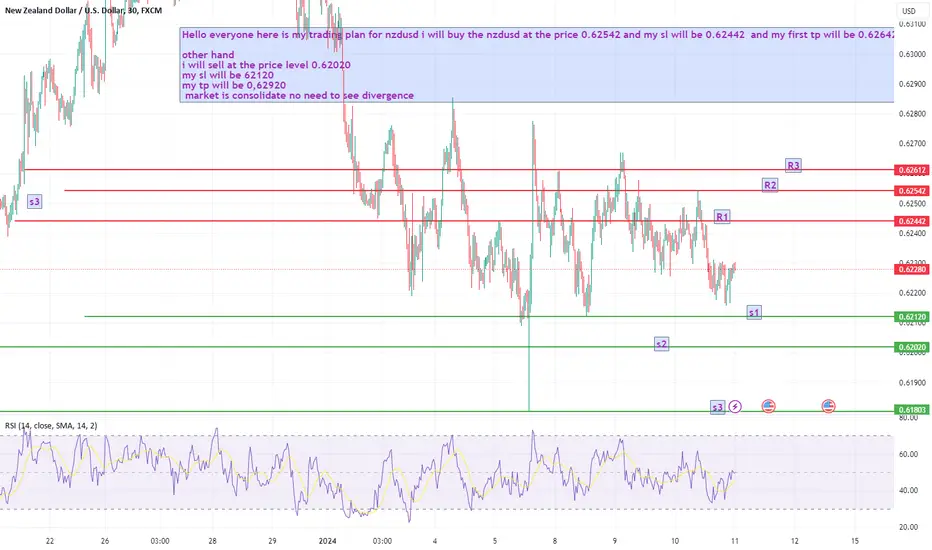The height and width of the screenshot is (550, 932).
Task: Select the R2 resistance label
Action: pos(770,185)
